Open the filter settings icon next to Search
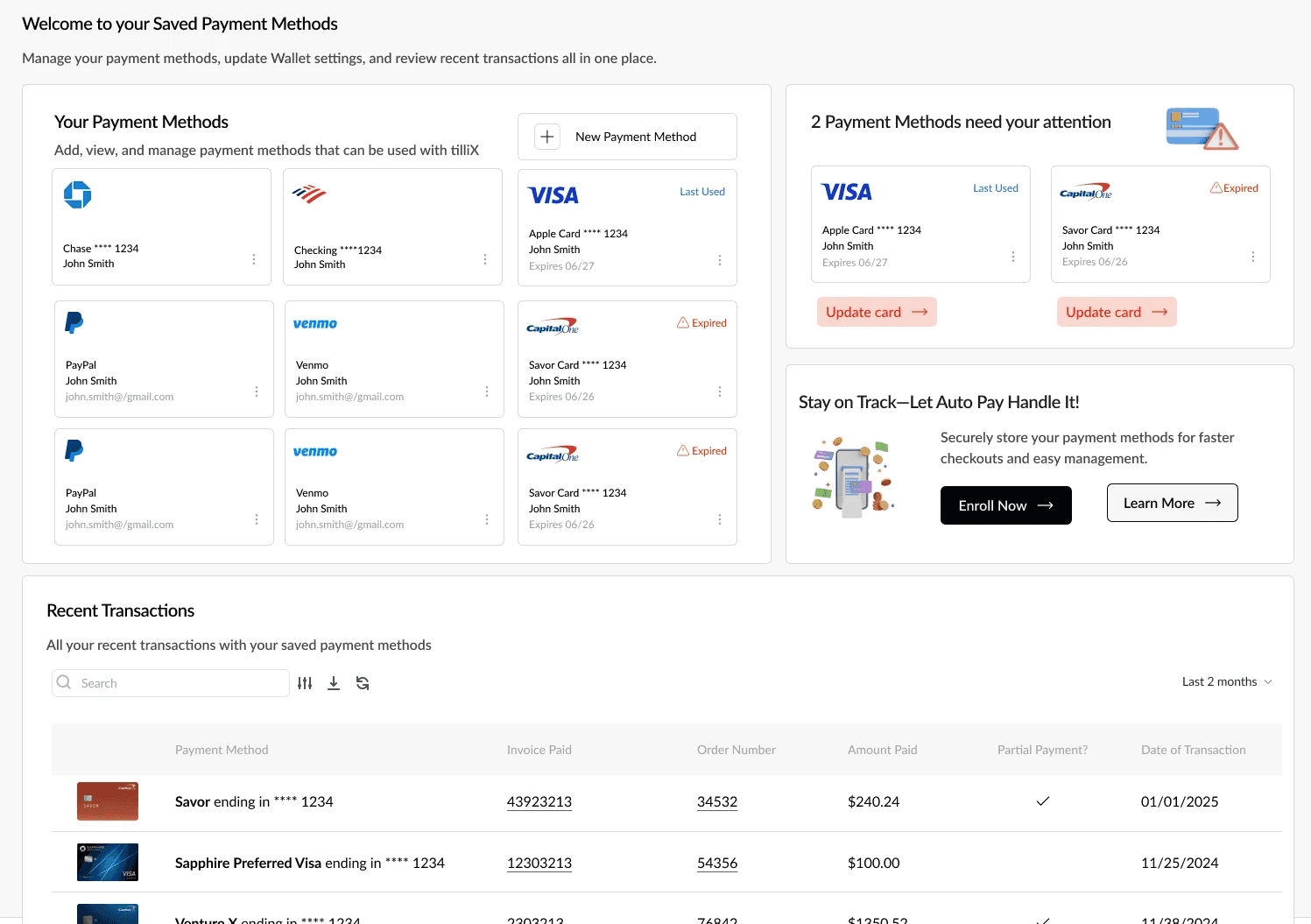 (x=305, y=683)
